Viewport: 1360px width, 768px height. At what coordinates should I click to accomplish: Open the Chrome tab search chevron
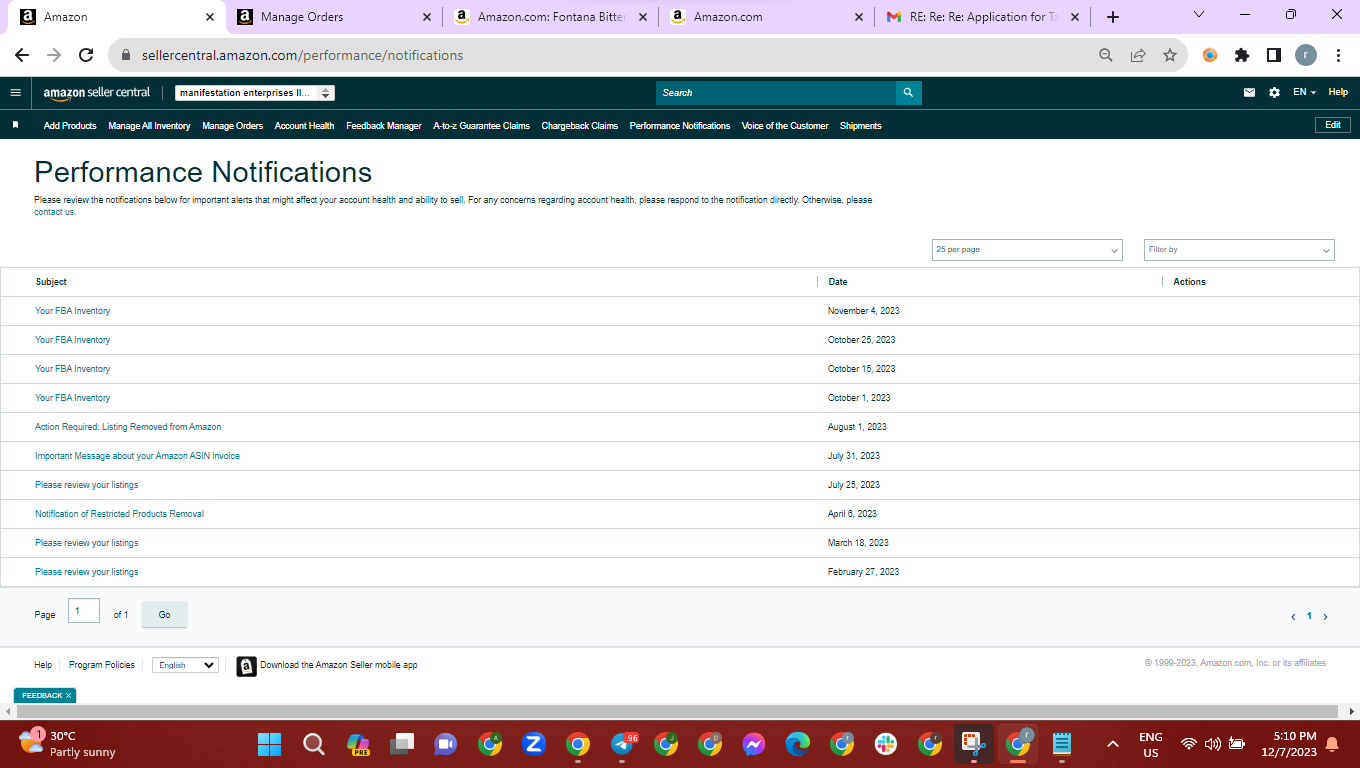click(x=1199, y=16)
